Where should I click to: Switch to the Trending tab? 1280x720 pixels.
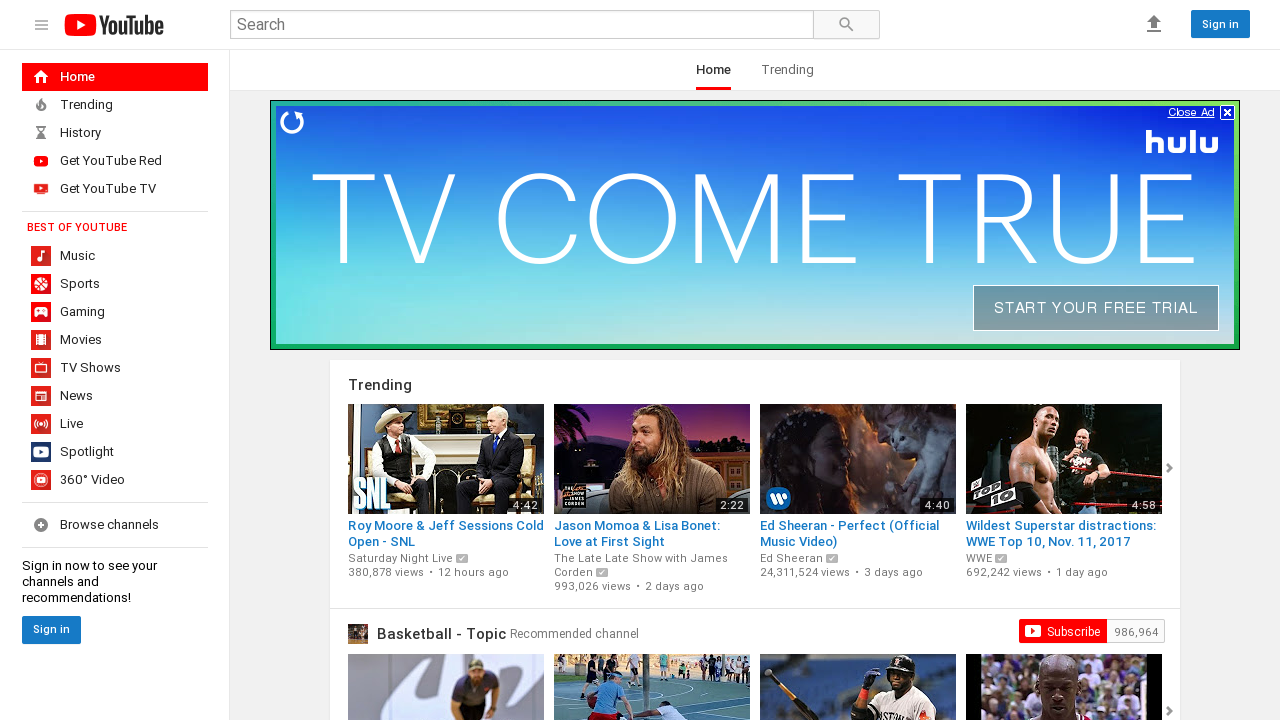(x=787, y=70)
